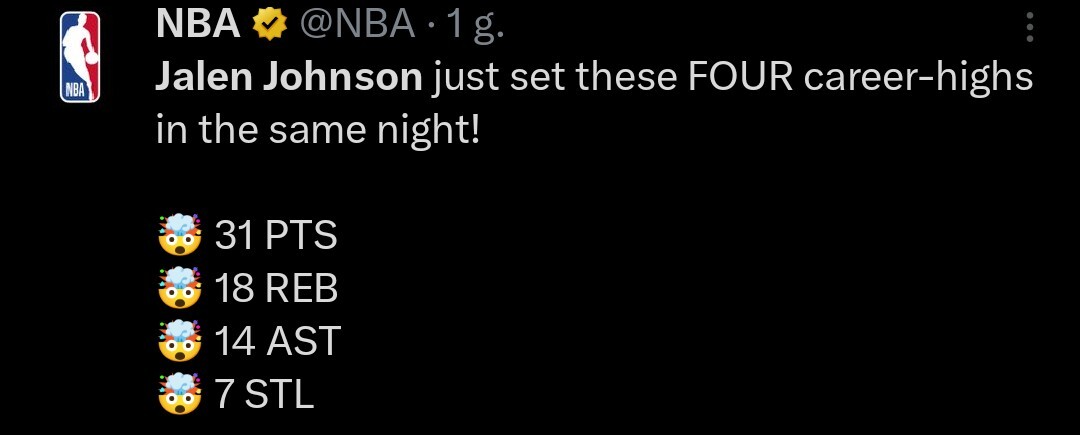
Task: Click the bold Jalen Johnson name
Action: [x=289, y=78]
